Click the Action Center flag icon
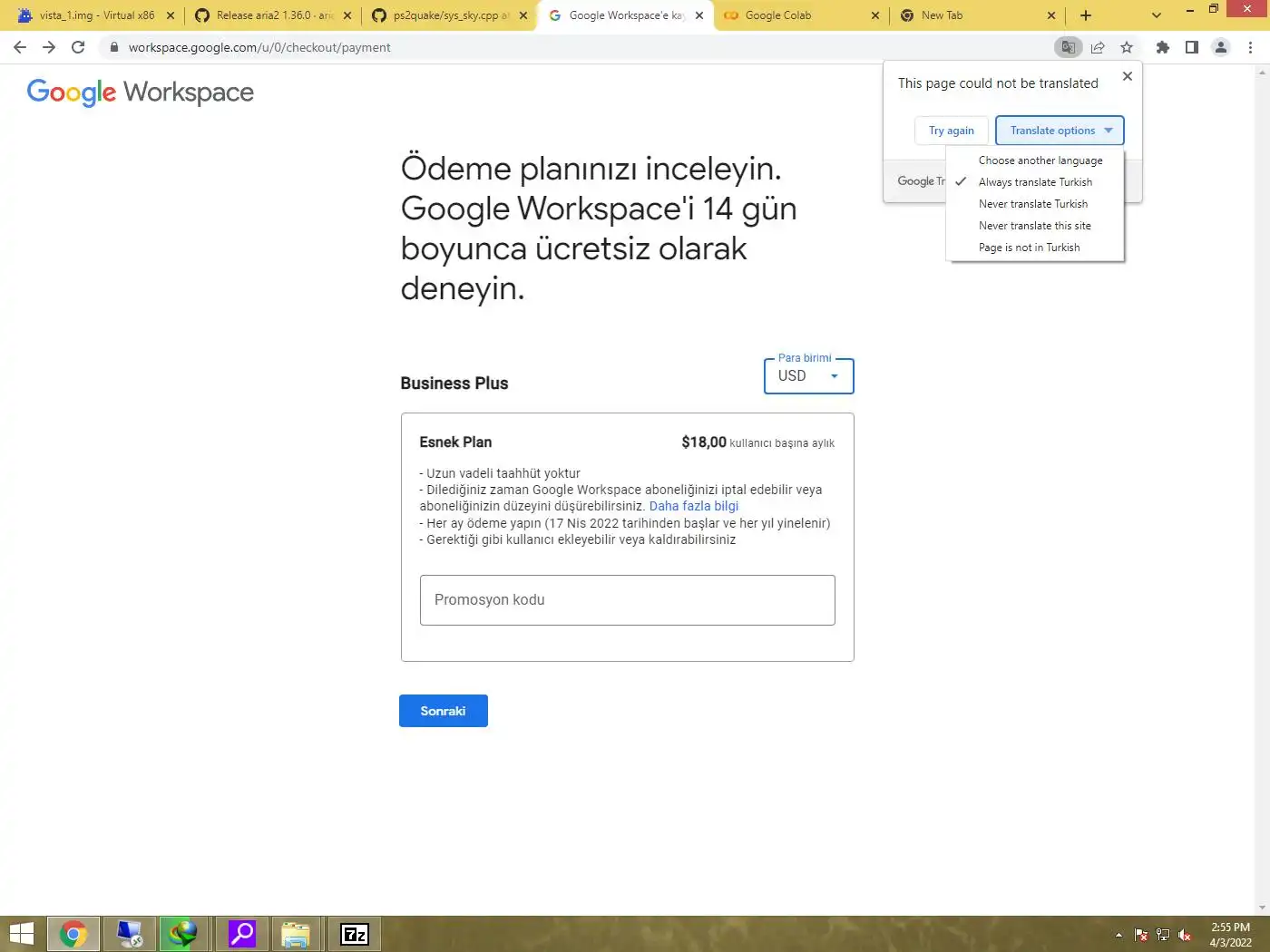Image resolution: width=1270 pixels, height=952 pixels. tap(1141, 935)
